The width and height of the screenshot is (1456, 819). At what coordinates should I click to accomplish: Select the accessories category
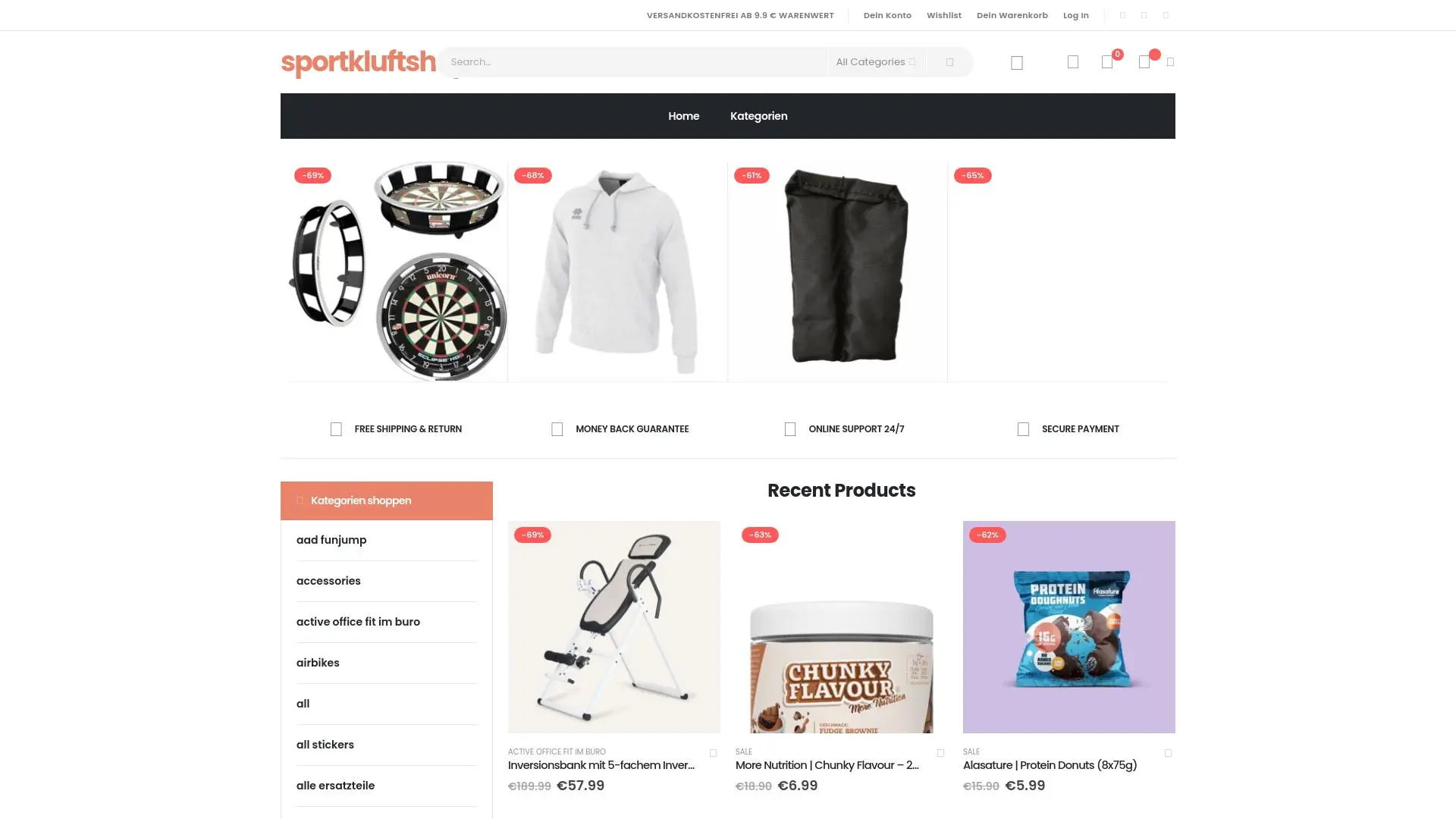(x=328, y=581)
